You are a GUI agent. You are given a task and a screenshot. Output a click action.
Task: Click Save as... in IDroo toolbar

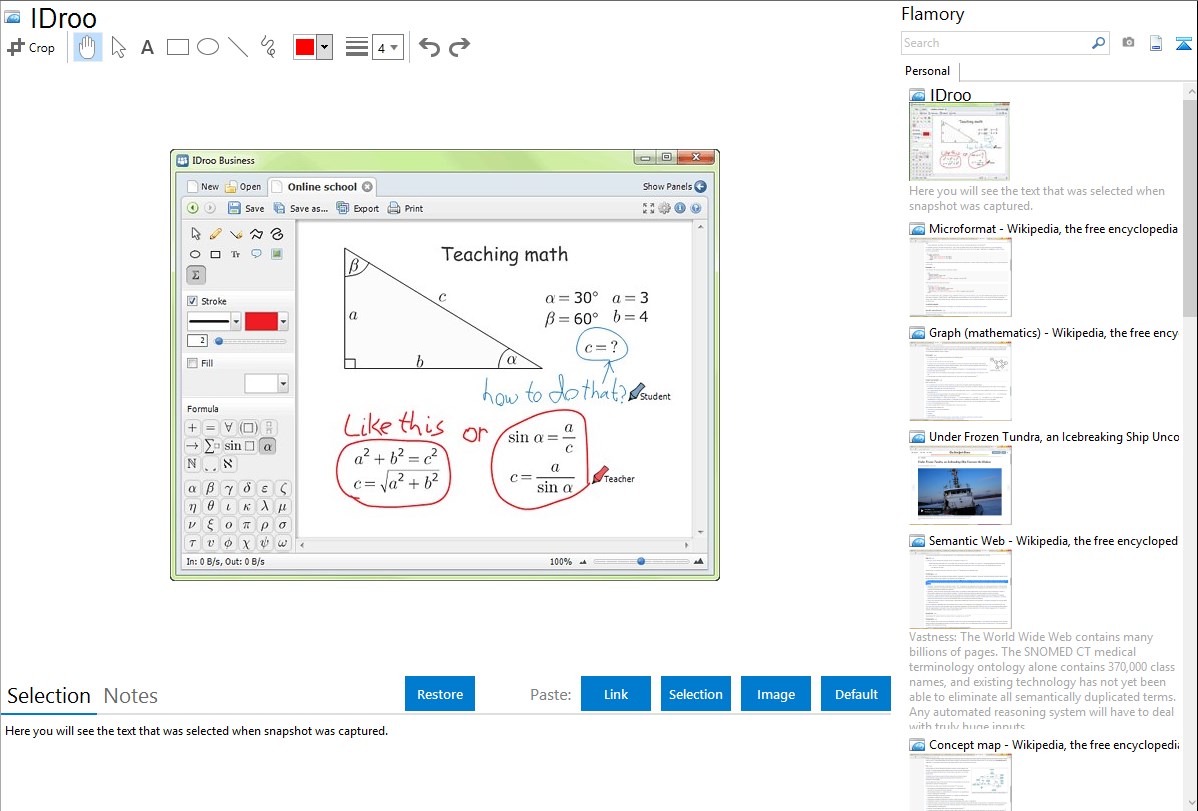300,208
